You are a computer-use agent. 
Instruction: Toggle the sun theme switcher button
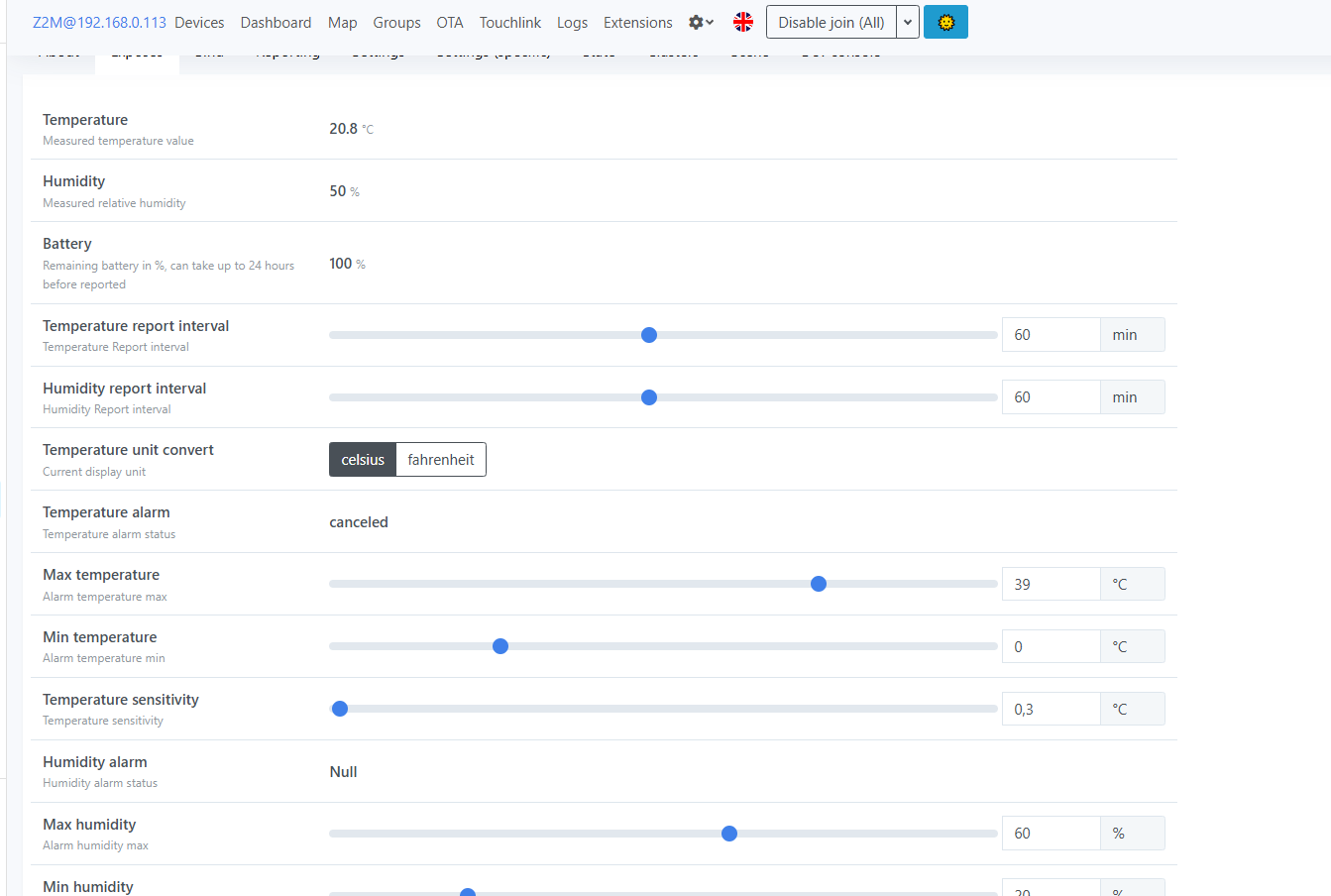click(945, 22)
